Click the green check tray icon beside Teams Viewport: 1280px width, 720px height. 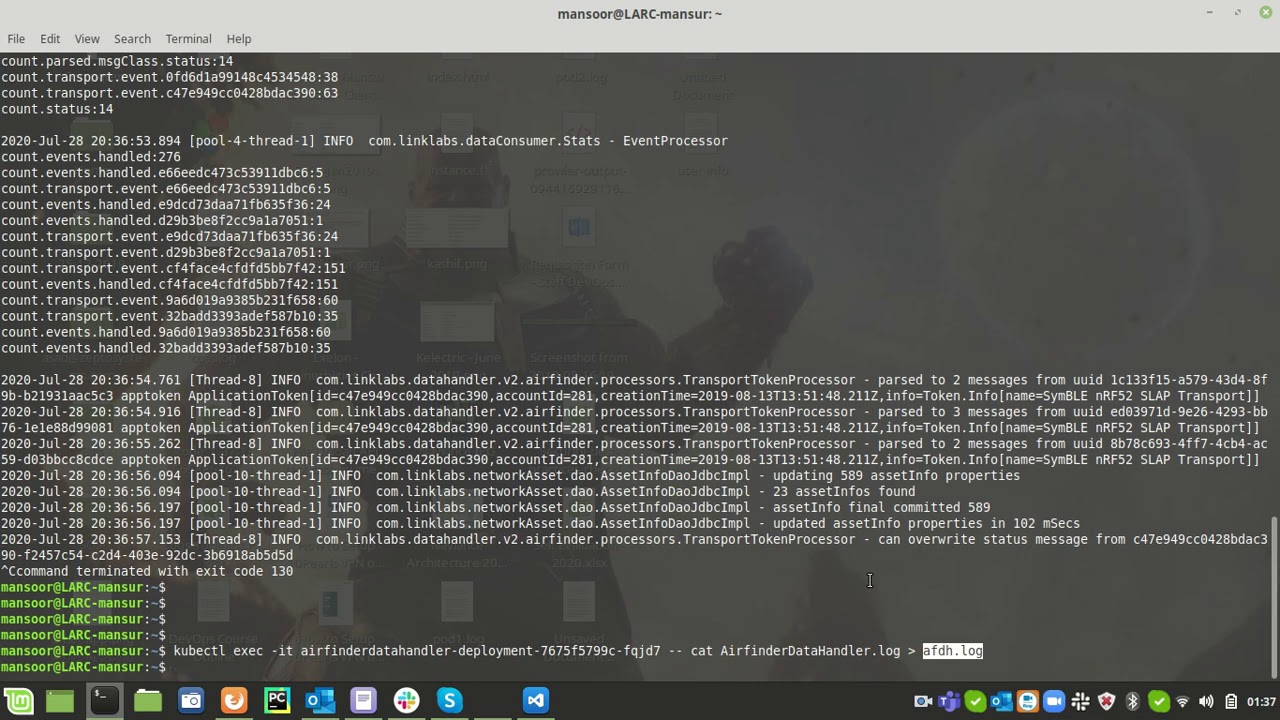pos(975,701)
